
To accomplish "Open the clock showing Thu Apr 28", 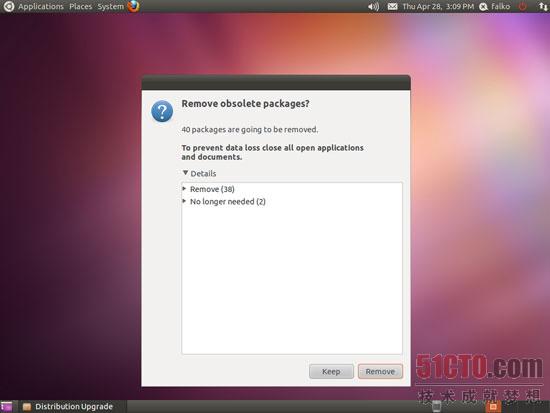I will coord(438,7).
